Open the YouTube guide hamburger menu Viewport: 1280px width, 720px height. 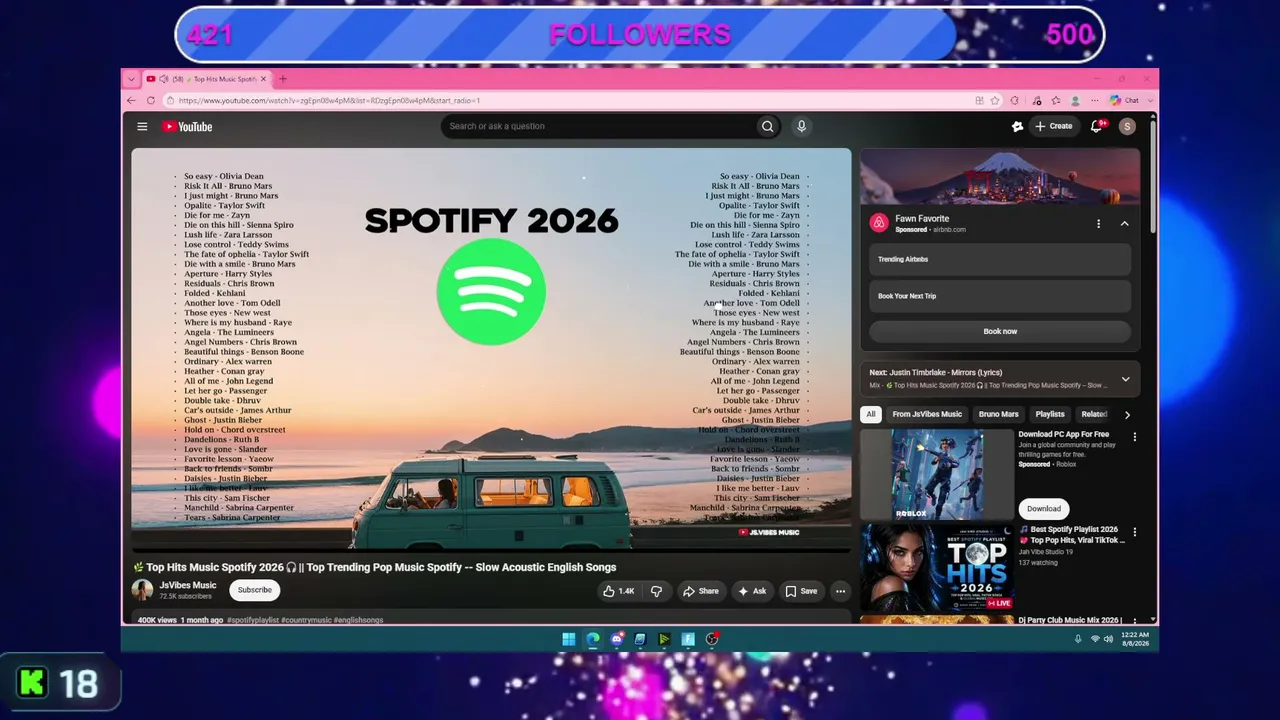coord(142,127)
